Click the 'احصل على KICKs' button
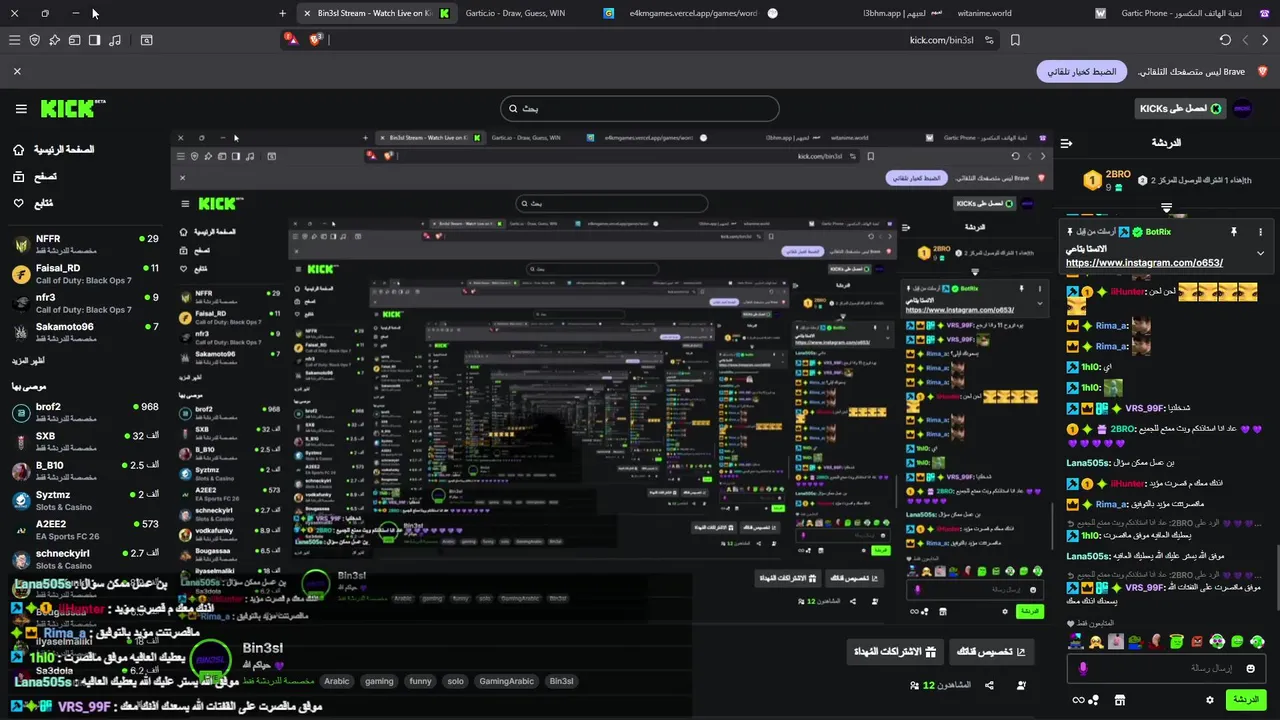This screenshot has height=720, width=1280. pyautogui.click(x=1181, y=108)
